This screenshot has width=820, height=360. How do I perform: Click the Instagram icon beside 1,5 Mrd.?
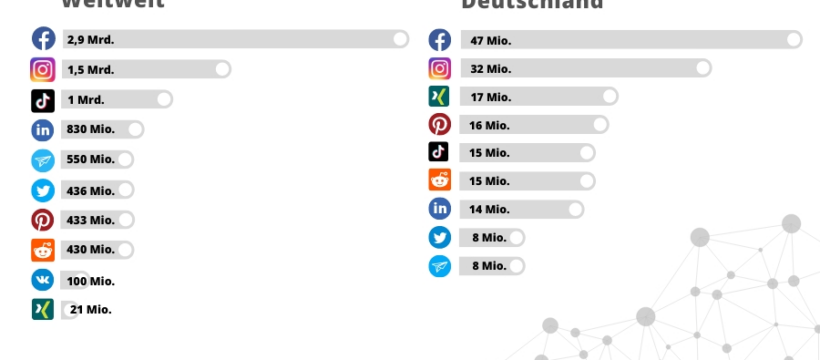click(x=42, y=70)
